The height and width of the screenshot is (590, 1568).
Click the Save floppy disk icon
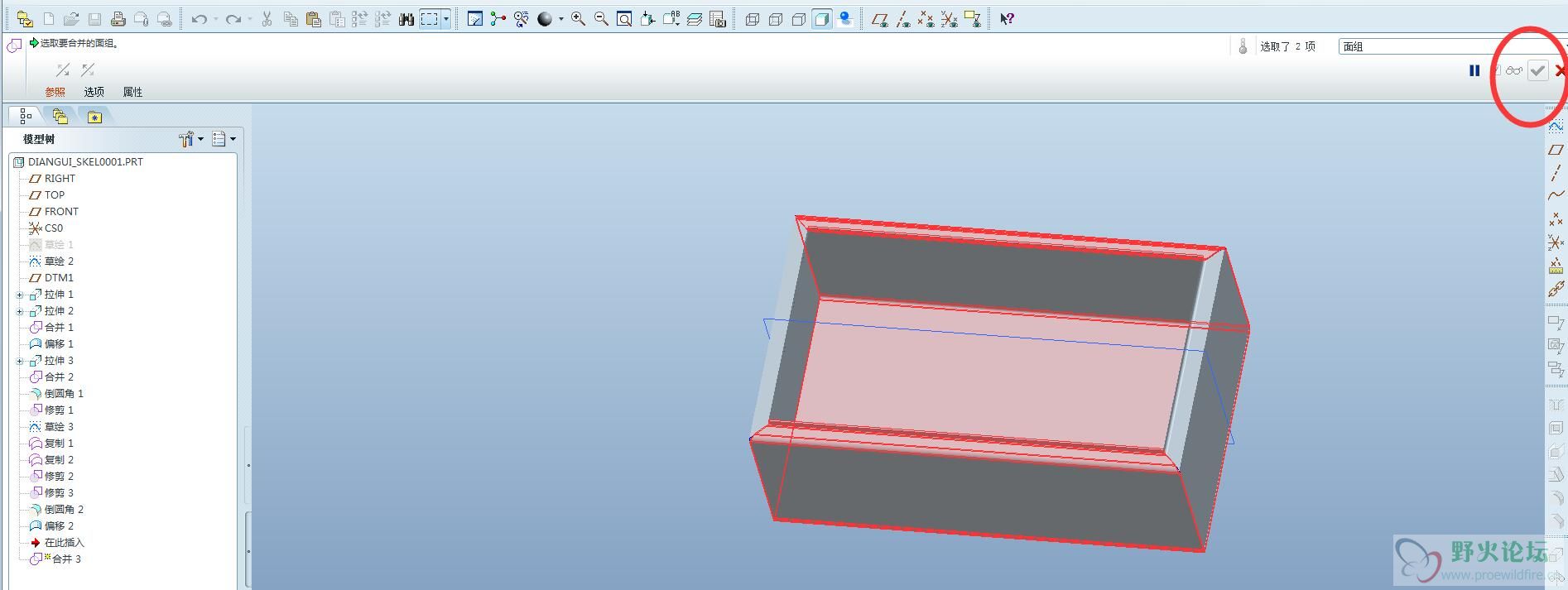coord(95,19)
